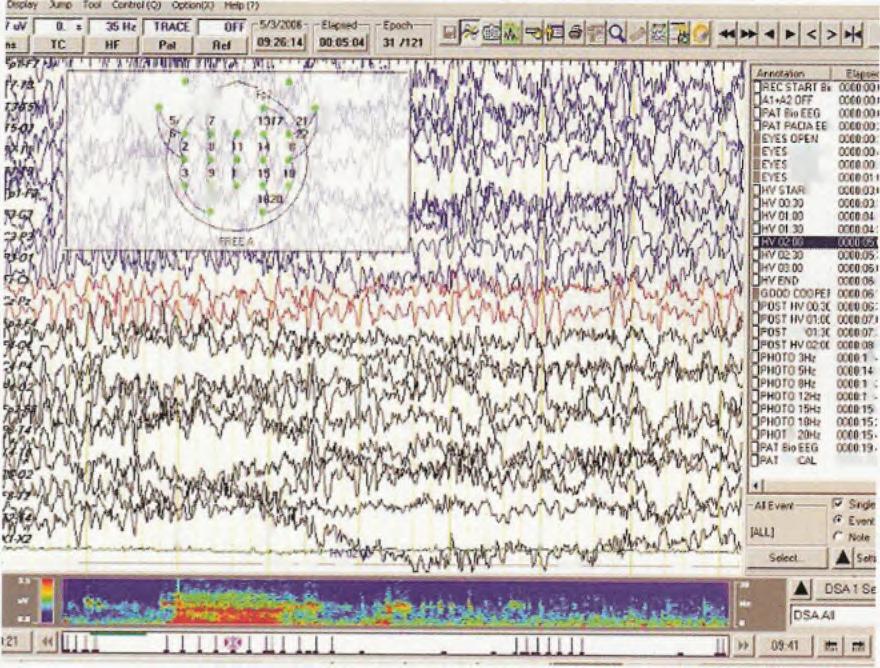Click the TC button

click(57, 45)
